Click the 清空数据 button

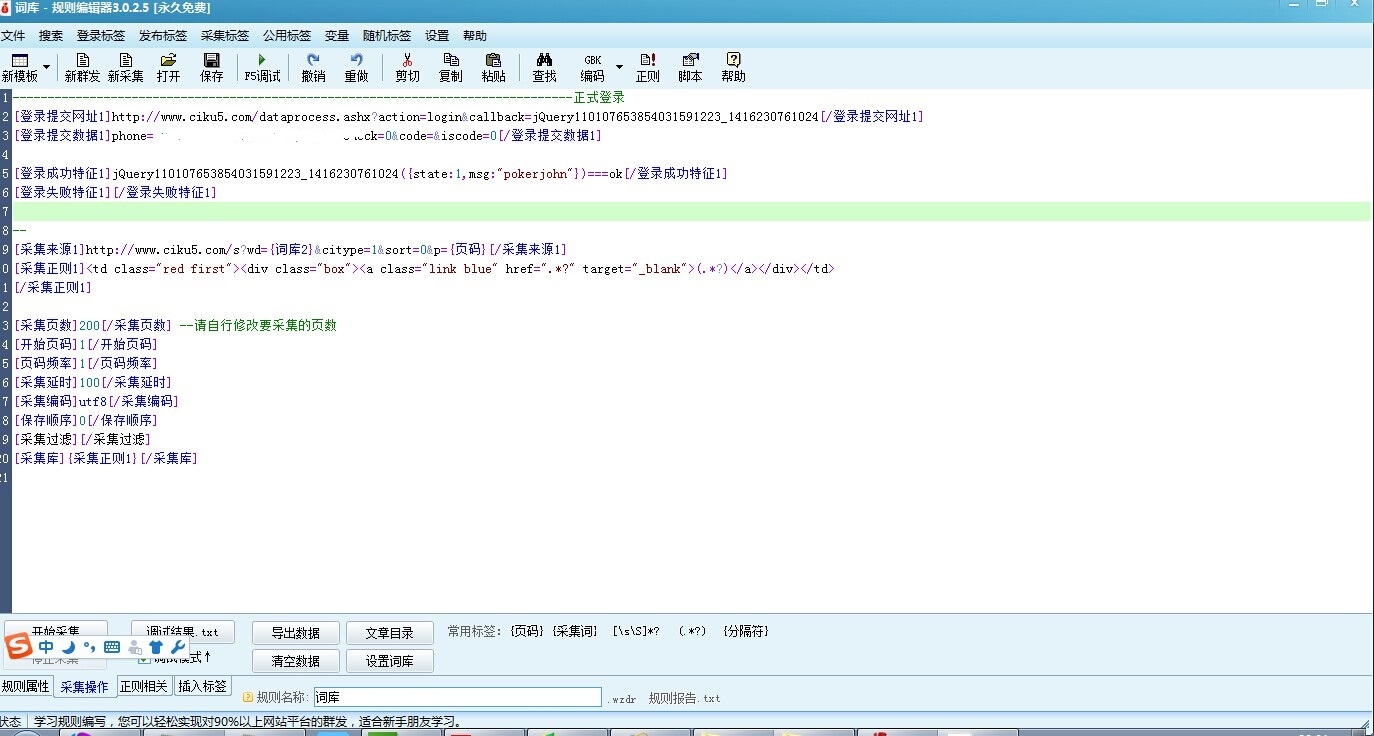(294, 660)
